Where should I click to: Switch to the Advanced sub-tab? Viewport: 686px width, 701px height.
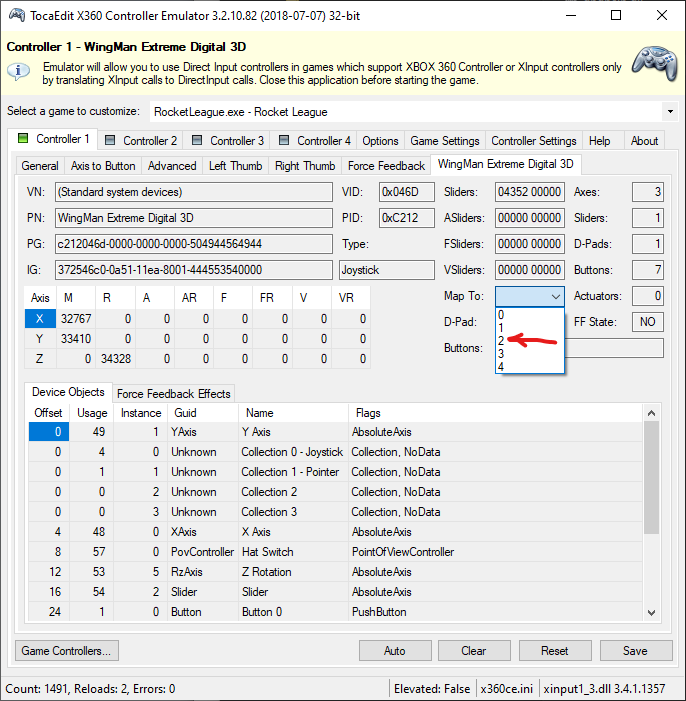(172, 166)
